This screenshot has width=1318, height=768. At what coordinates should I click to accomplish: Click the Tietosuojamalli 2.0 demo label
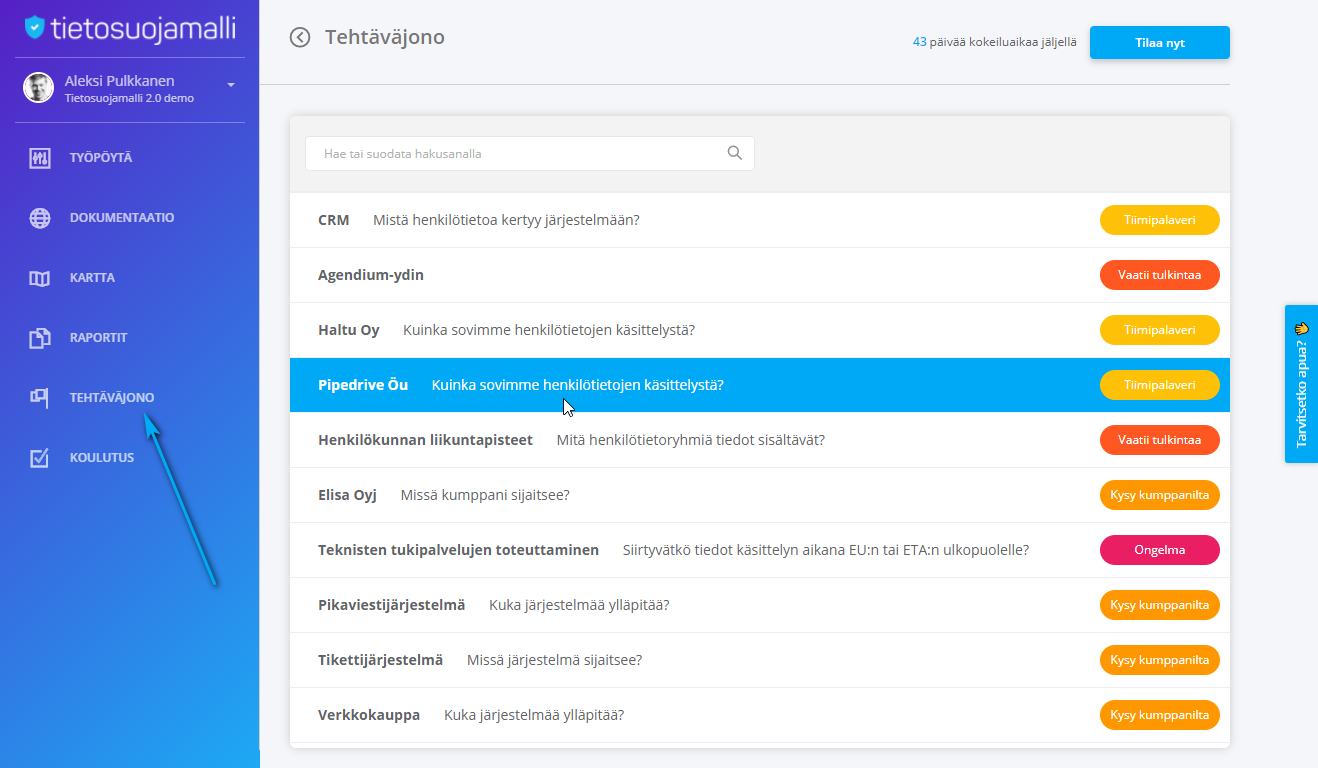(x=129, y=98)
